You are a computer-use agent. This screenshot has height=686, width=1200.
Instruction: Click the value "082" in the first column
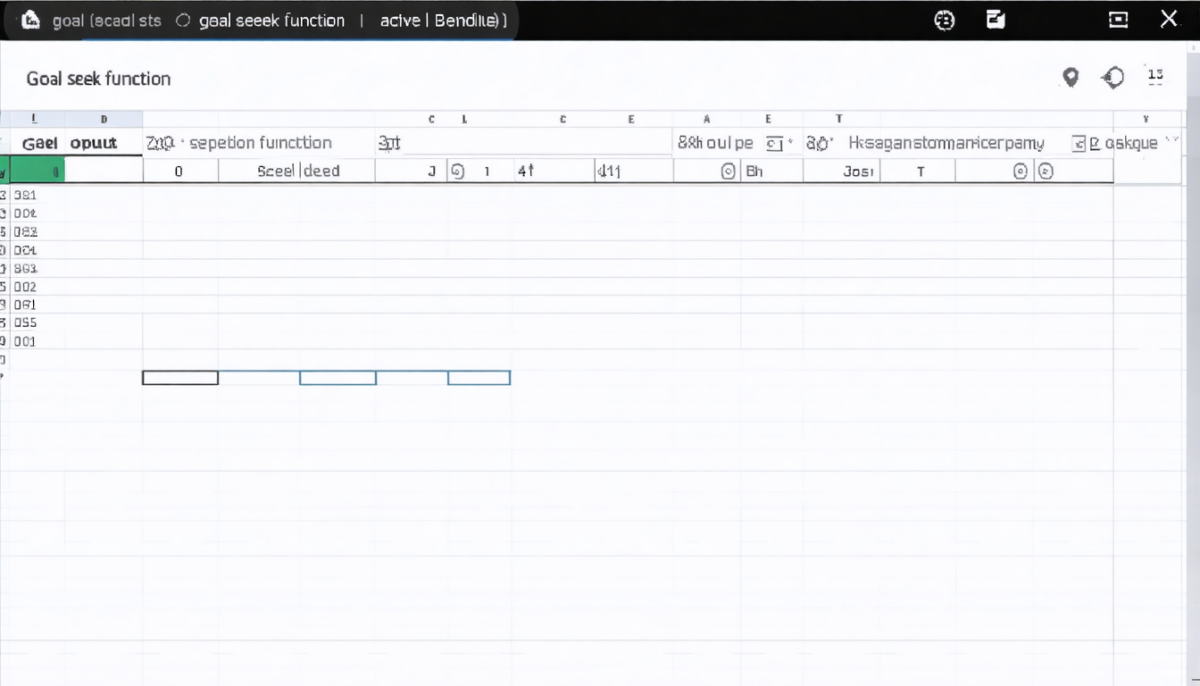[25, 231]
